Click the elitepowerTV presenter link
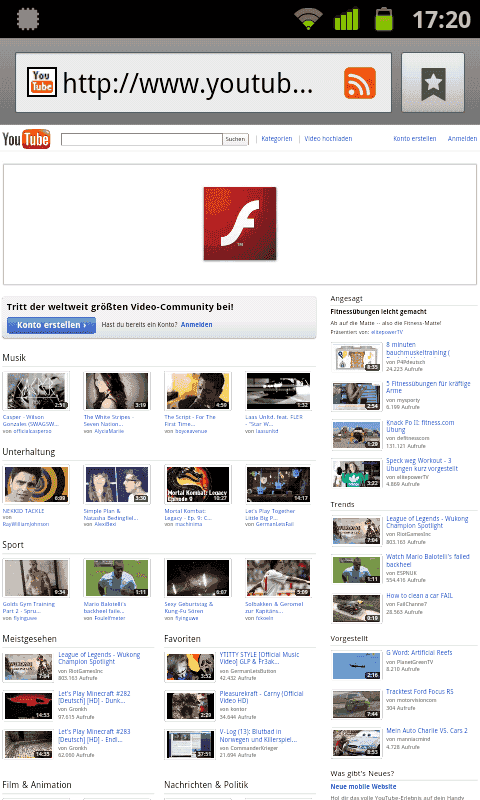Image resolution: width=480 pixels, height=800 pixels. pyautogui.click(x=387, y=332)
